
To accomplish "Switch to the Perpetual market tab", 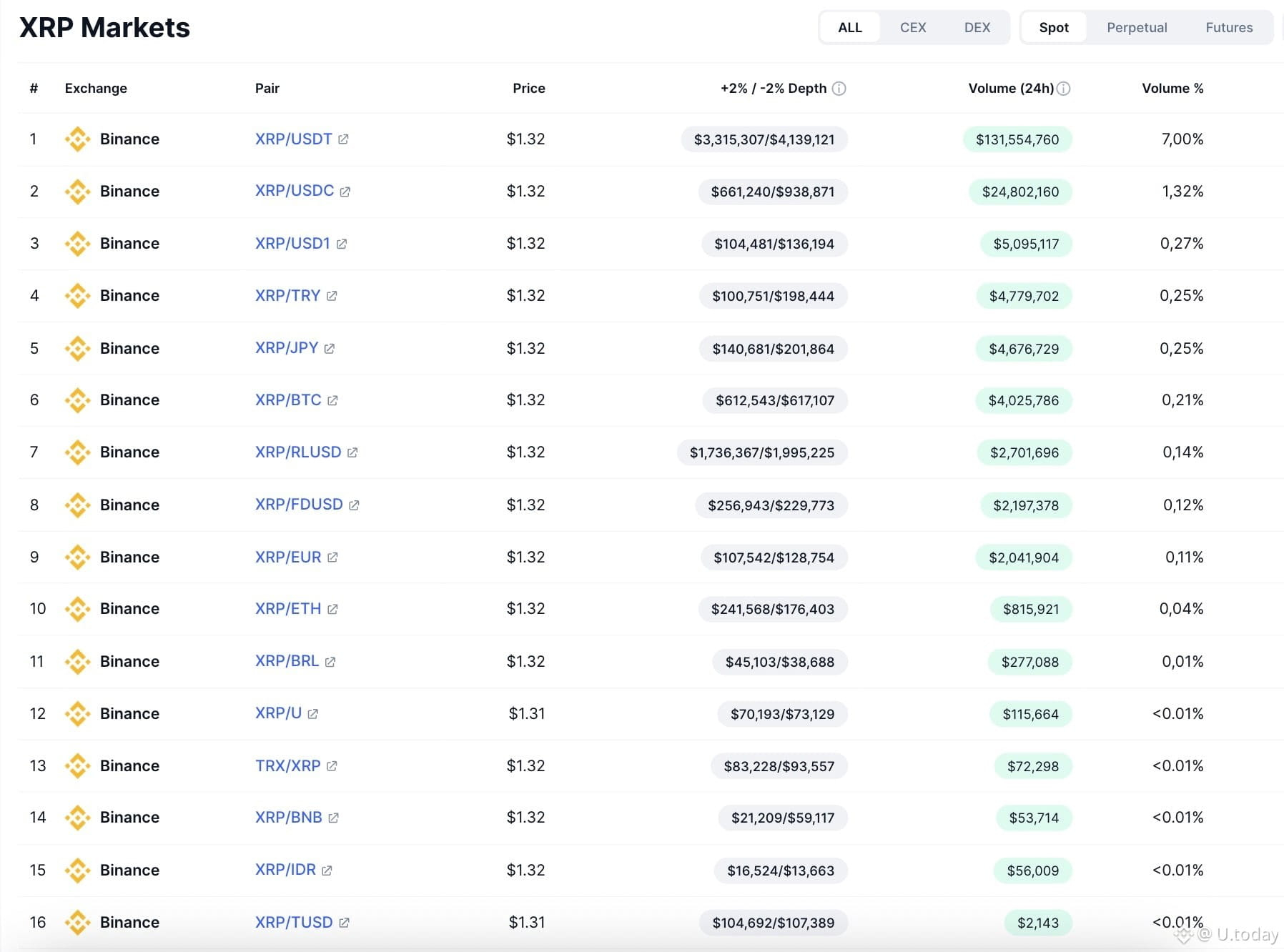I will (x=1137, y=28).
